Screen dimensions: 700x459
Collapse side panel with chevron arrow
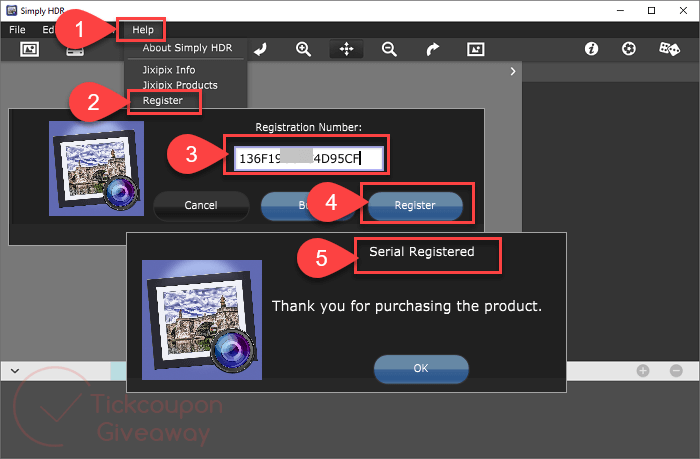coord(513,71)
